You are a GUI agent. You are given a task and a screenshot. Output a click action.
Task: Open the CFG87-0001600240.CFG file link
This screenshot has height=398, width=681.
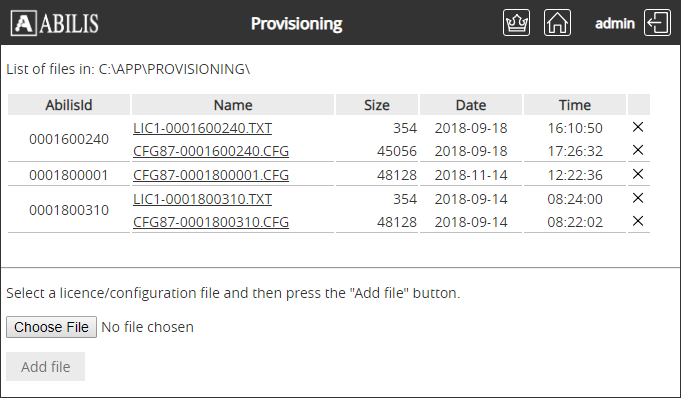pyautogui.click(x=211, y=151)
